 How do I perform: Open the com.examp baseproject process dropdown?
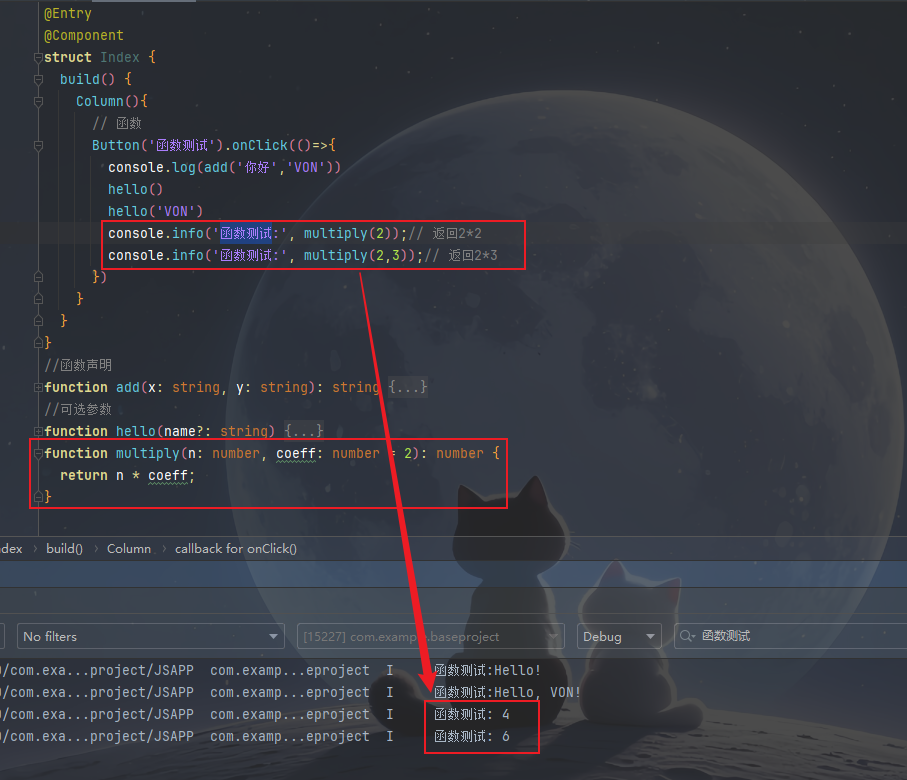(430, 636)
